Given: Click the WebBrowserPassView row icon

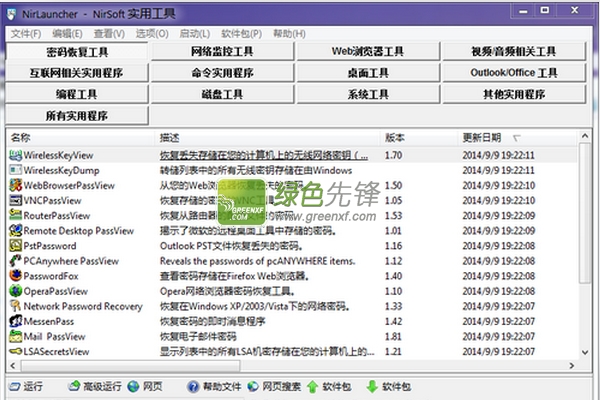Looking at the screenshot, I should pos(15,185).
